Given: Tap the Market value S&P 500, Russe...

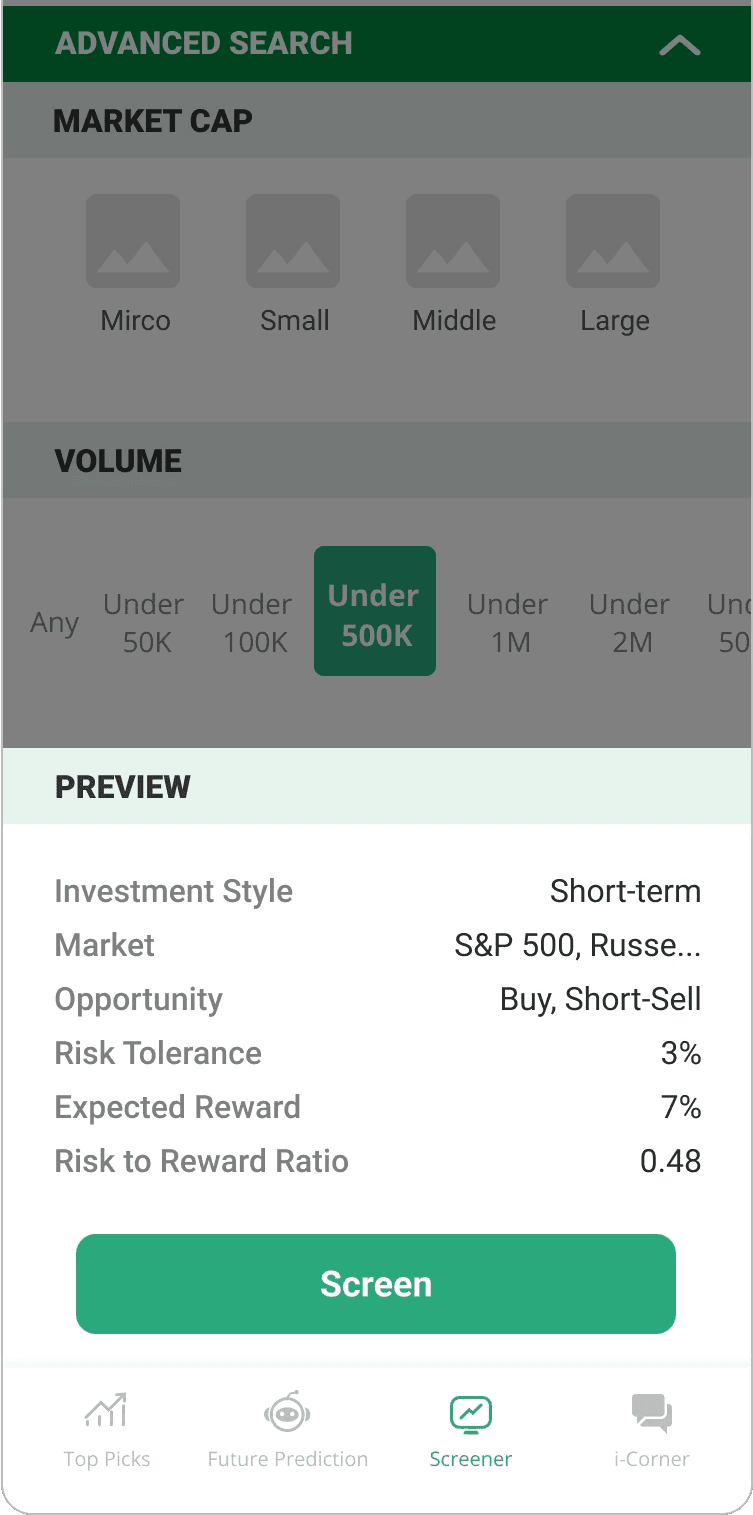Looking at the screenshot, I should coord(578,945).
